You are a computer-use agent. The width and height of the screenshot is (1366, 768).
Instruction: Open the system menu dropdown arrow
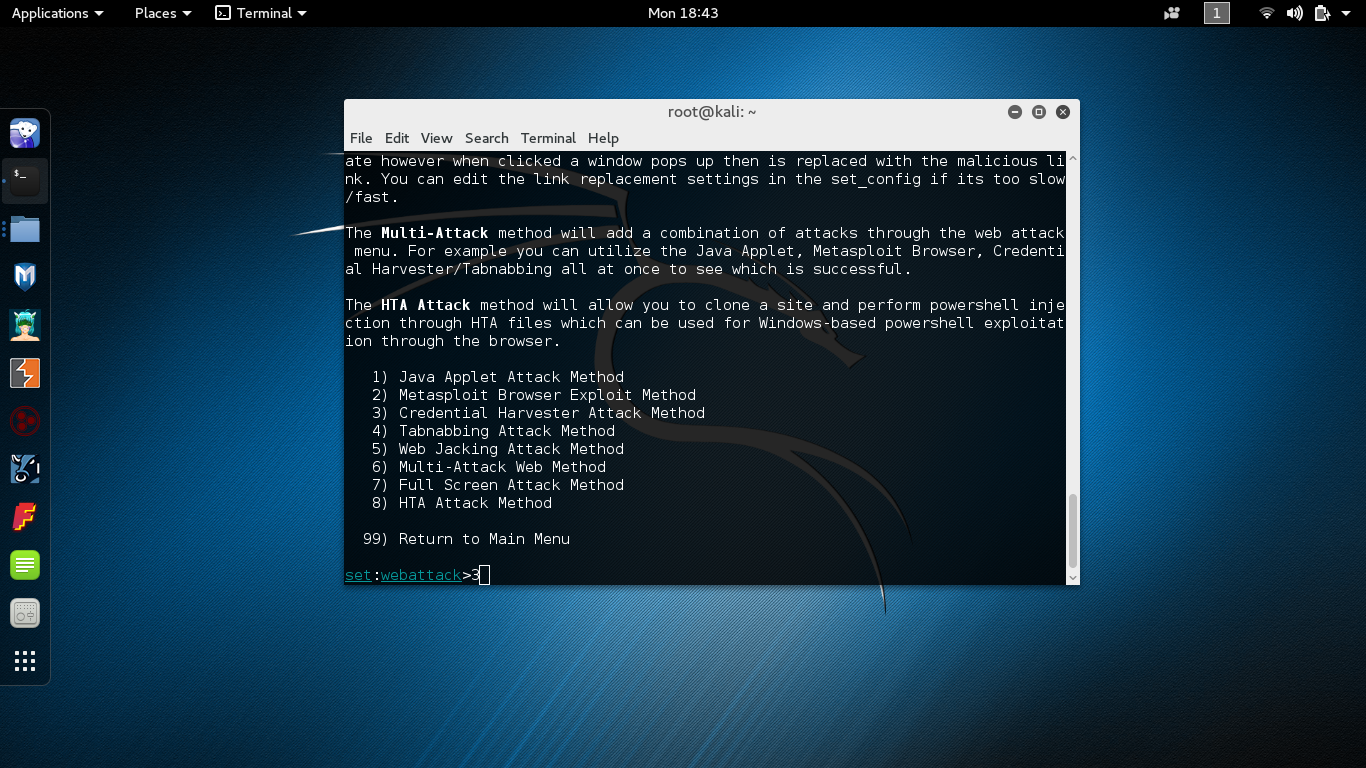click(x=1347, y=13)
